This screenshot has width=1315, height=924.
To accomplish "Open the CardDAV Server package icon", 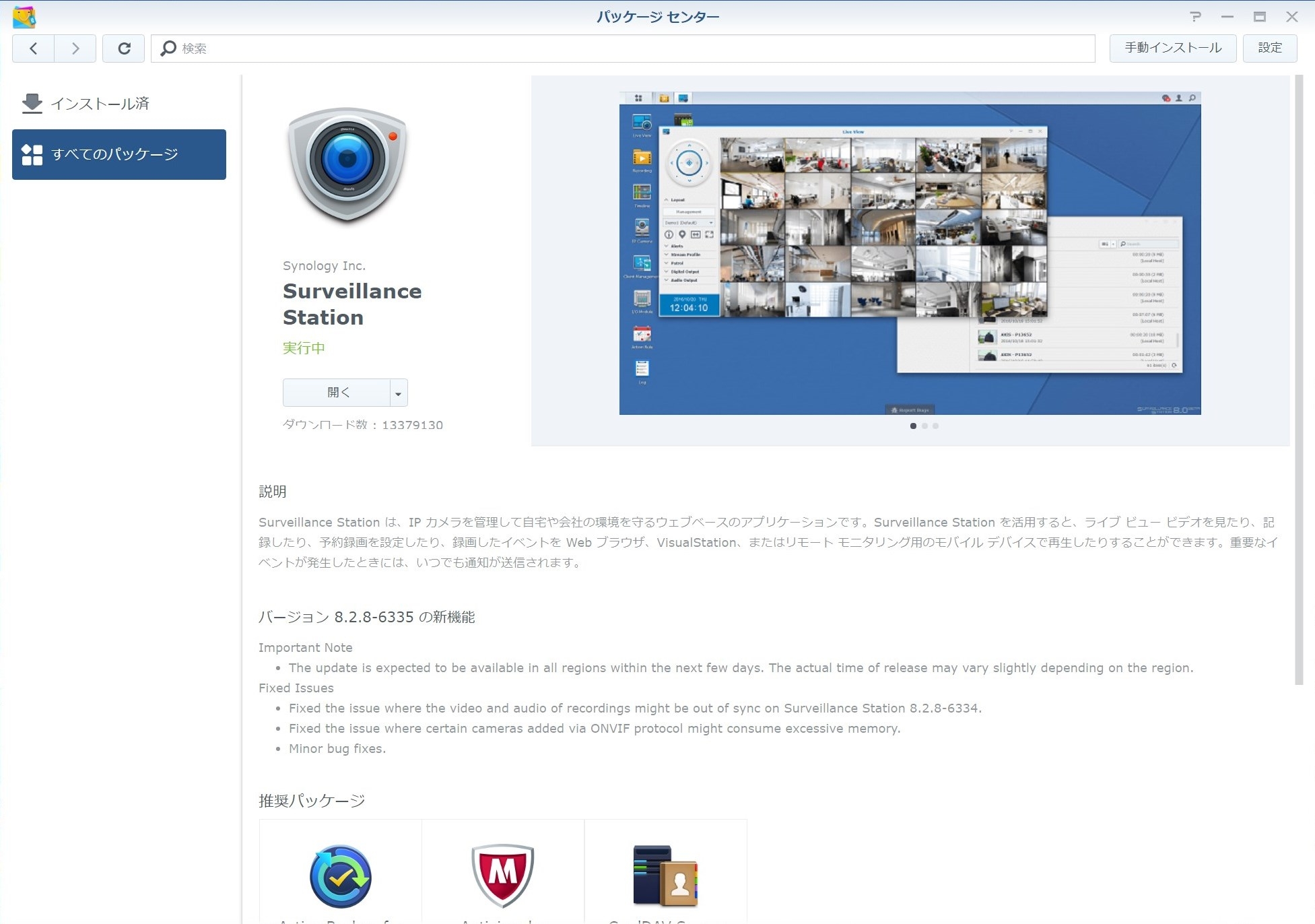I will (665, 875).
